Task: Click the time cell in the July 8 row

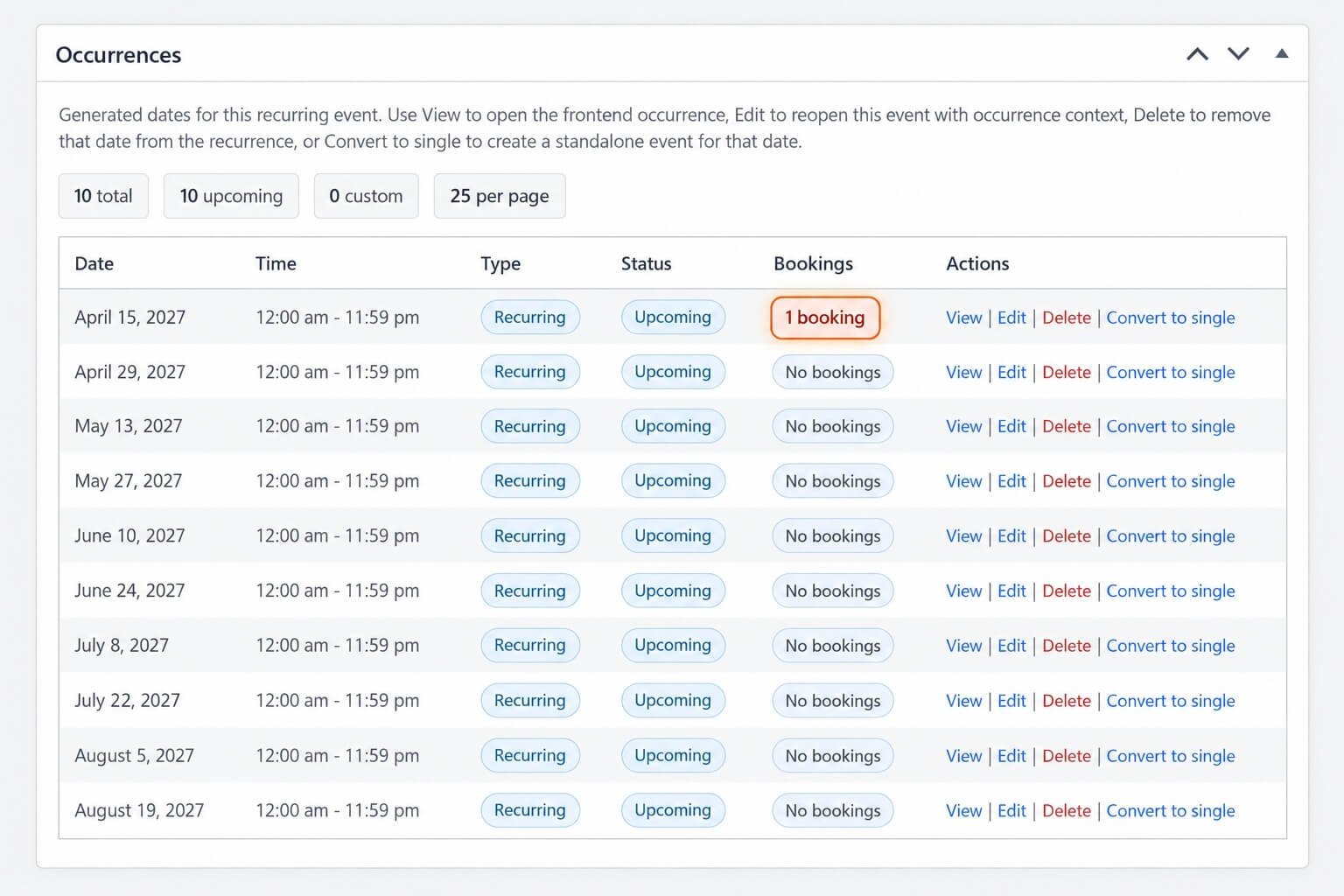Action: point(337,646)
